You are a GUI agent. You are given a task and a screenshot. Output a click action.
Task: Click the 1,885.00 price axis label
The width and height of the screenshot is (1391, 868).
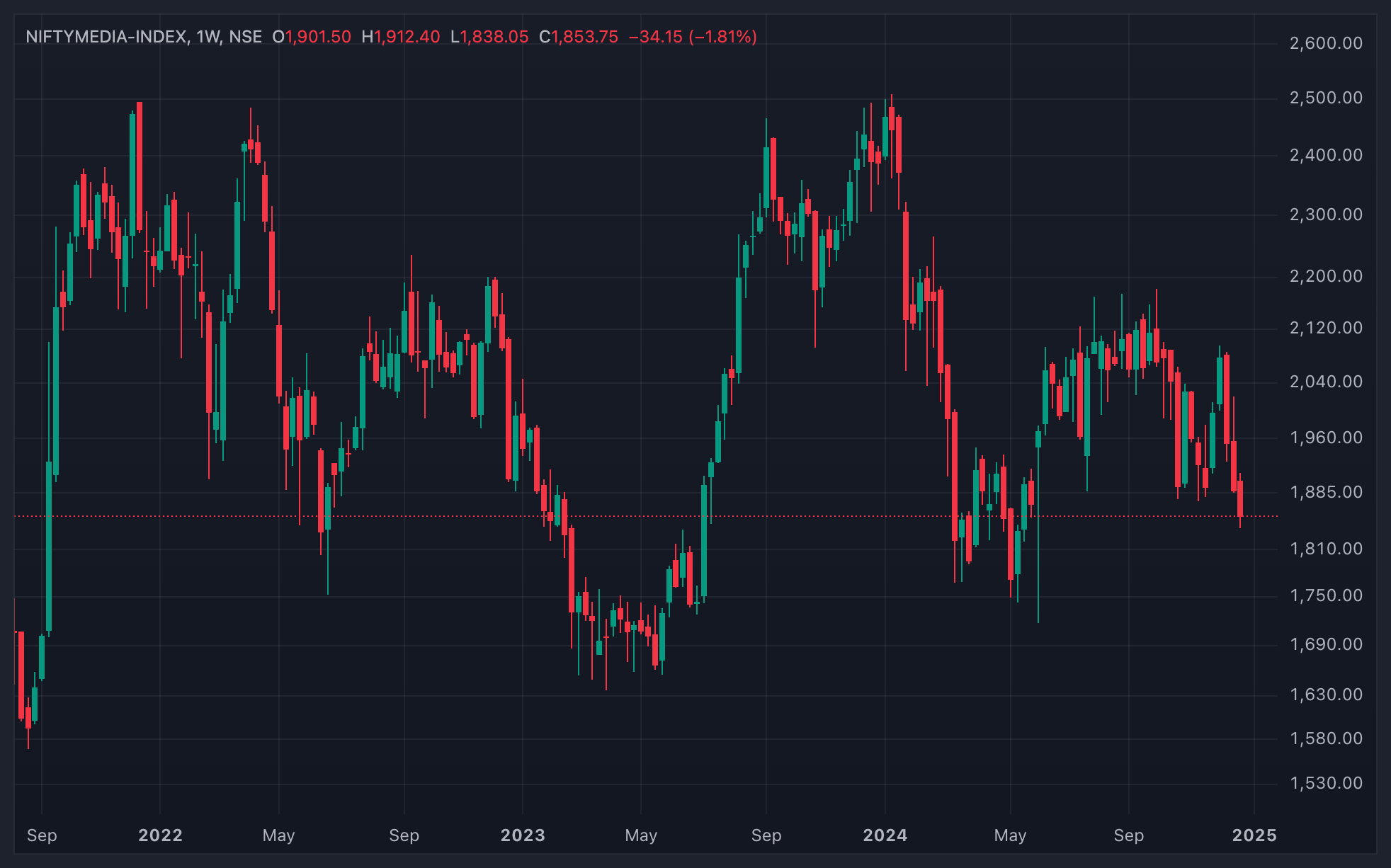[1326, 492]
